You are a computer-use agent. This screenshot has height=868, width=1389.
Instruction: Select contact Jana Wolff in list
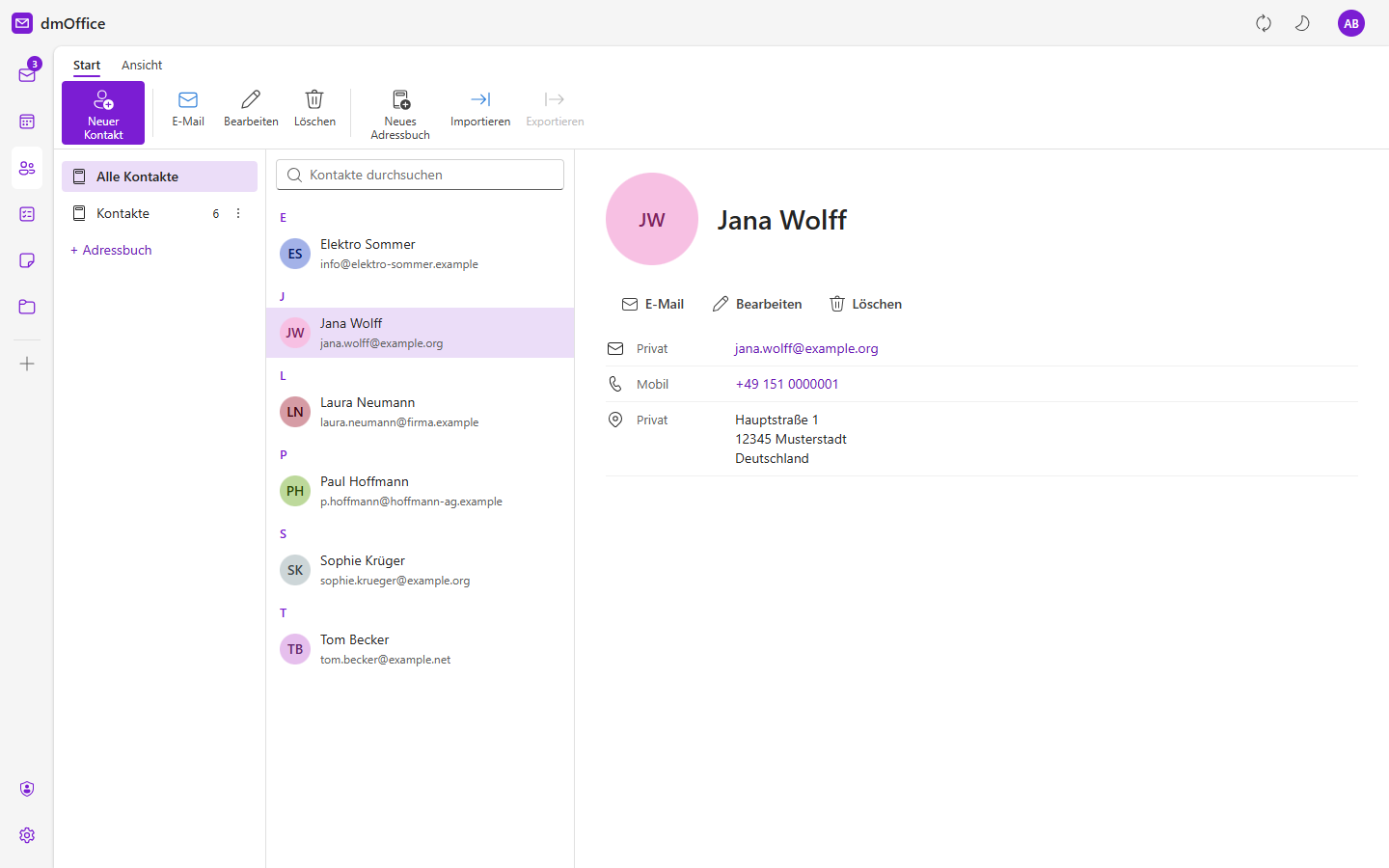pos(420,333)
